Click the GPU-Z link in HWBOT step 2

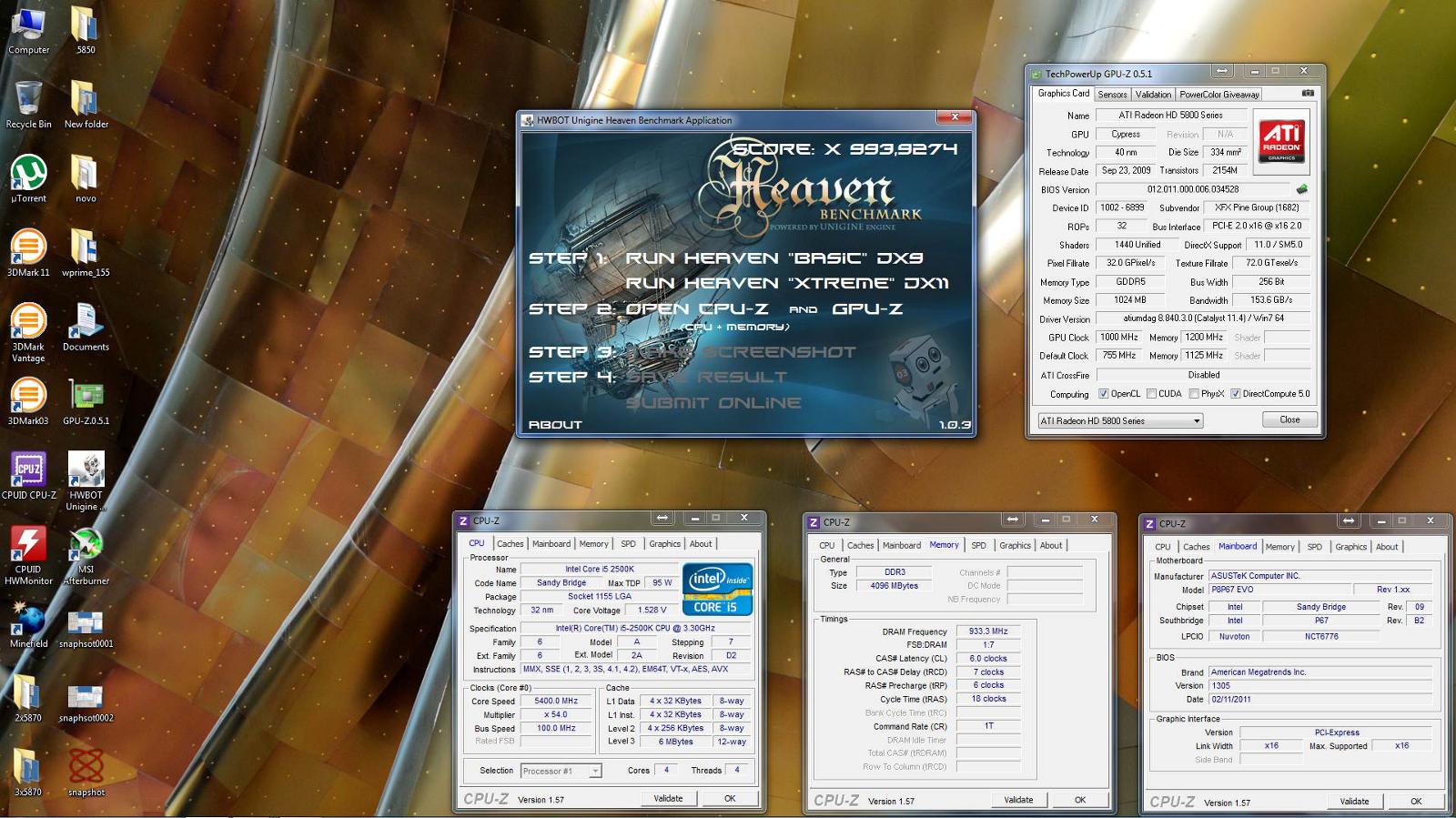867,309
